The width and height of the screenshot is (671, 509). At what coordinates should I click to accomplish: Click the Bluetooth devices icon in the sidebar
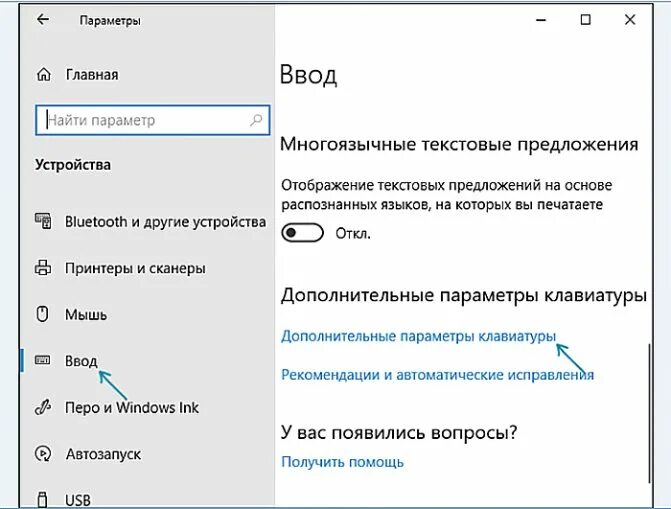(x=43, y=221)
